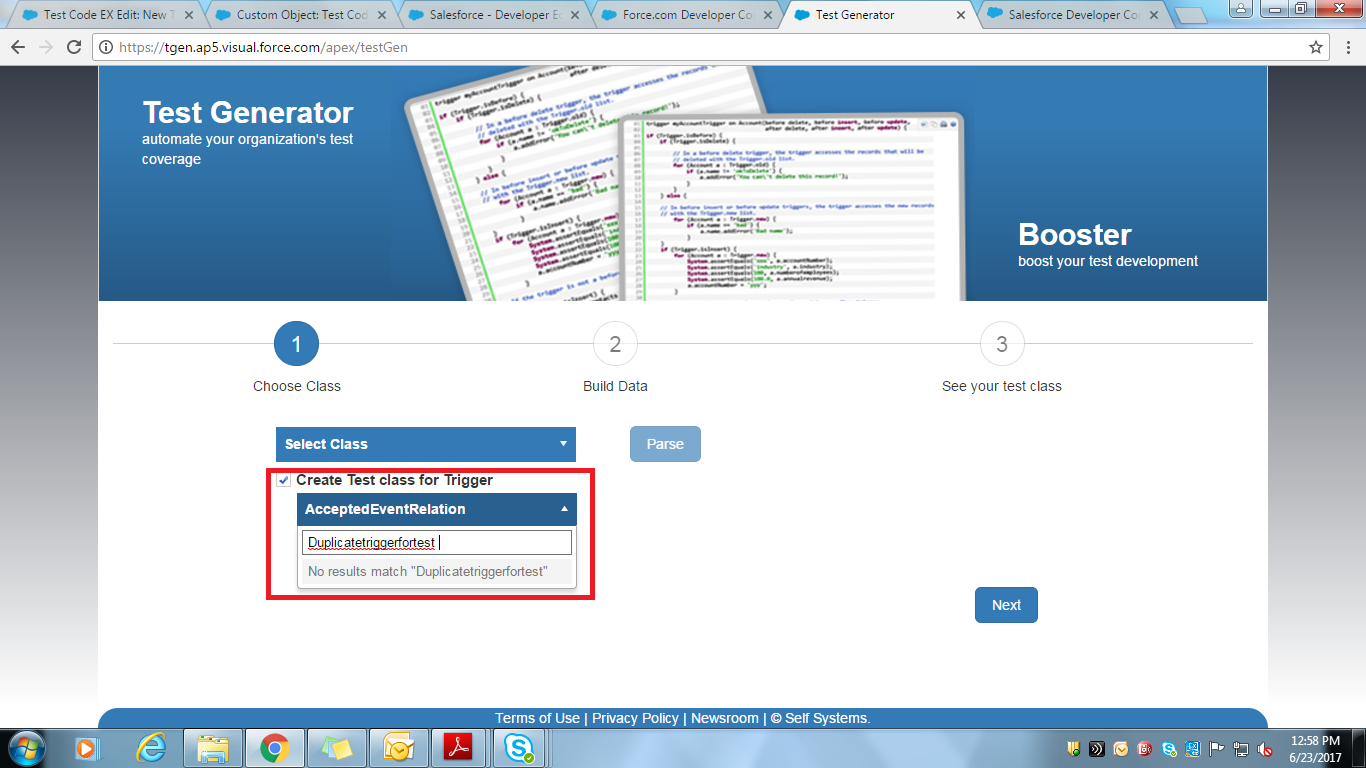Open Adobe Acrobat Reader from taskbar
The width and height of the screenshot is (1366, 768).
coord(458,748)
